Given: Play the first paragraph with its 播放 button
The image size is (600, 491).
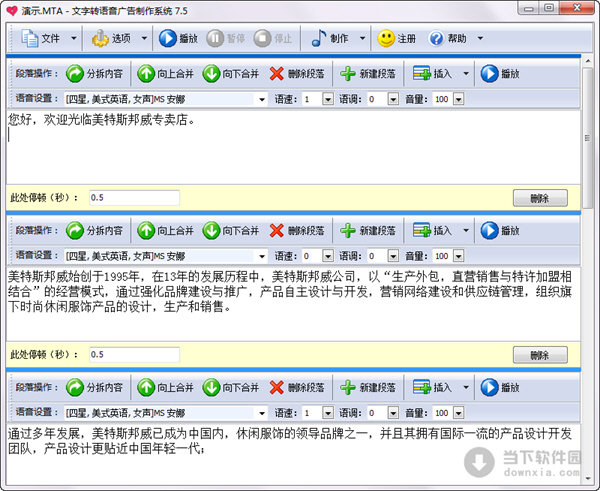Looking at the screenshot, I should click(x=500, y=73).
